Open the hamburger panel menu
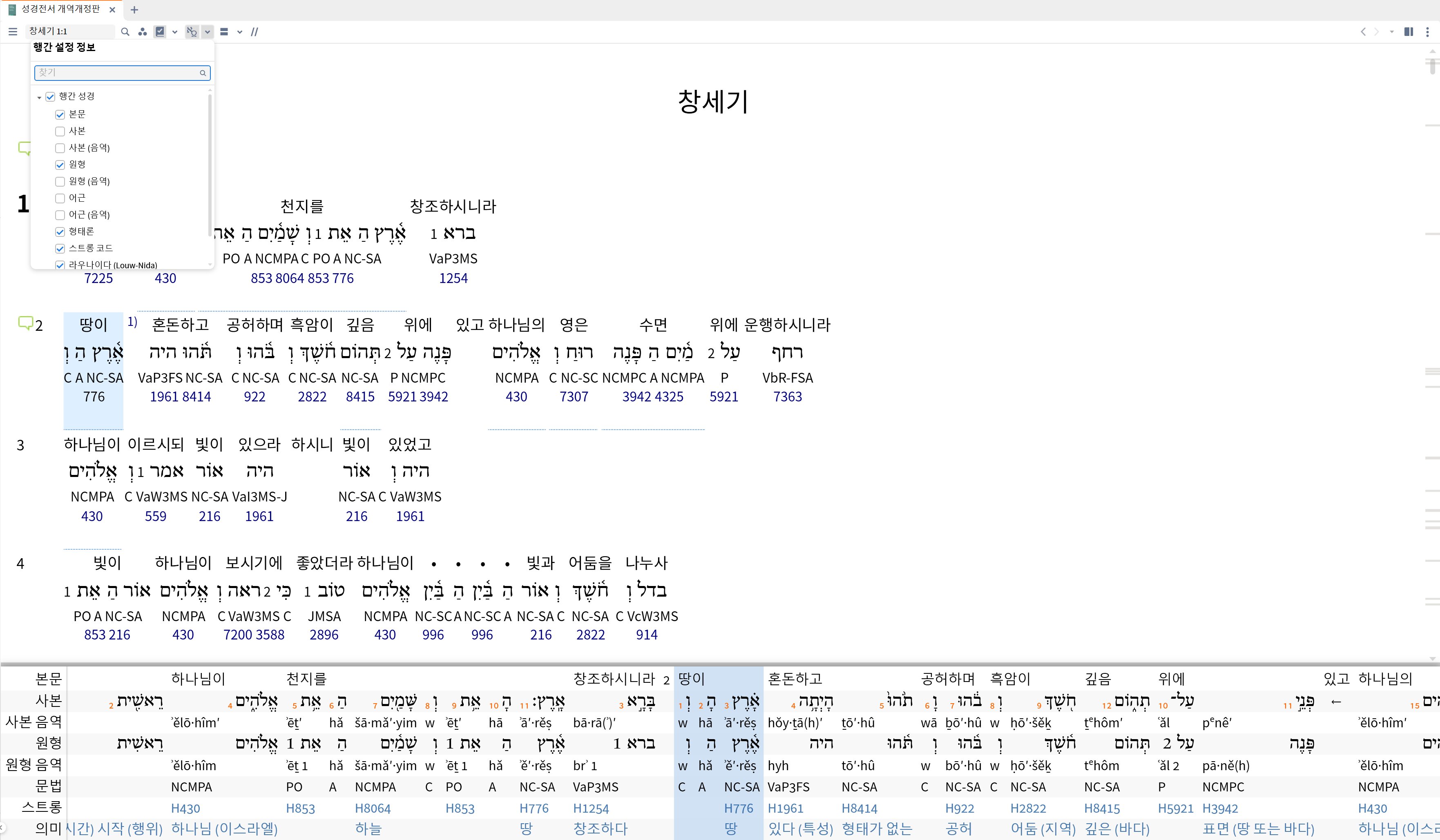The width and height of the screenshot is (1440, 840). (13, 31)
